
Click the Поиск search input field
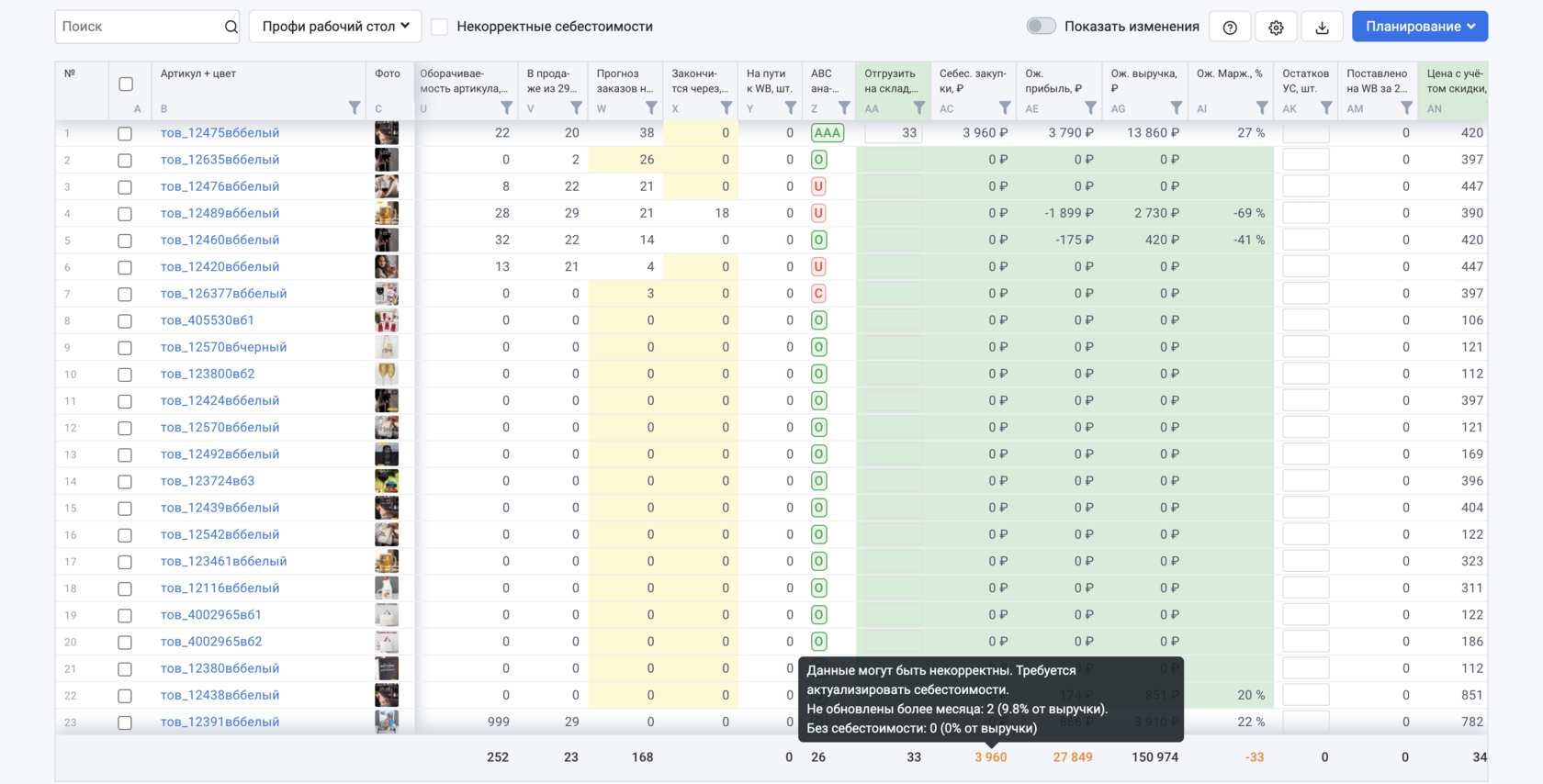tap(138, 27)
